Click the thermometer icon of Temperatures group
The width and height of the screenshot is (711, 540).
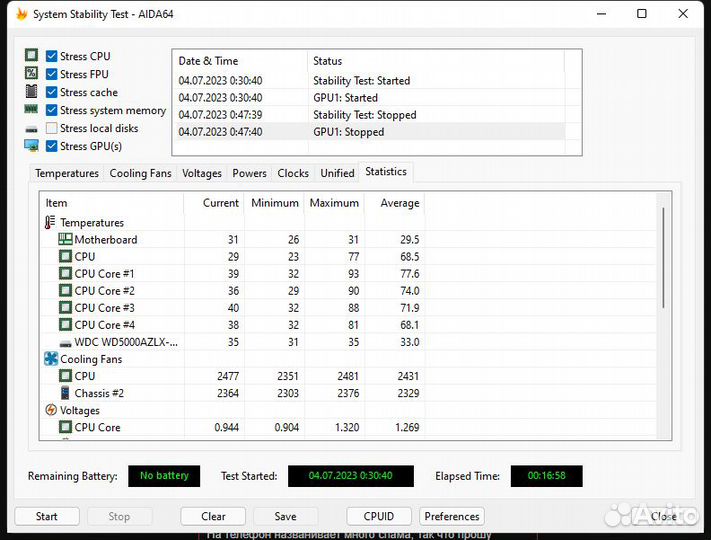click(50, 222)
